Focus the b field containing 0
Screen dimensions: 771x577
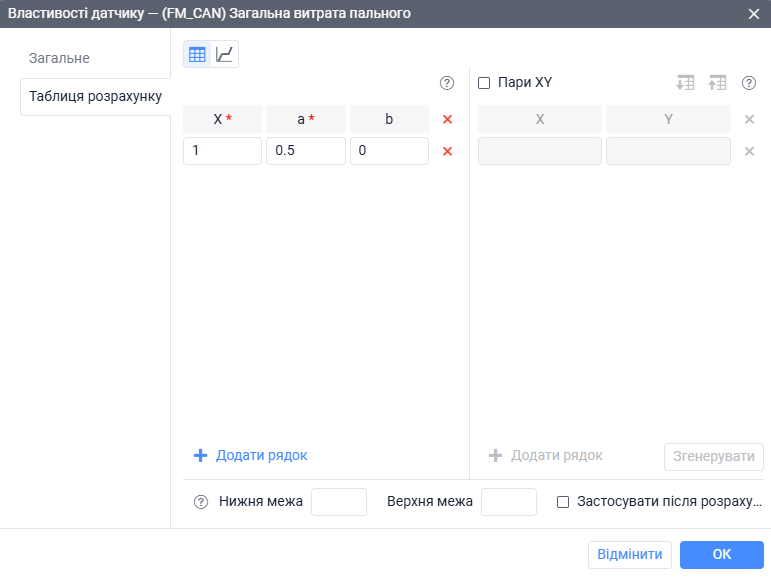click(x=389, y=151)
